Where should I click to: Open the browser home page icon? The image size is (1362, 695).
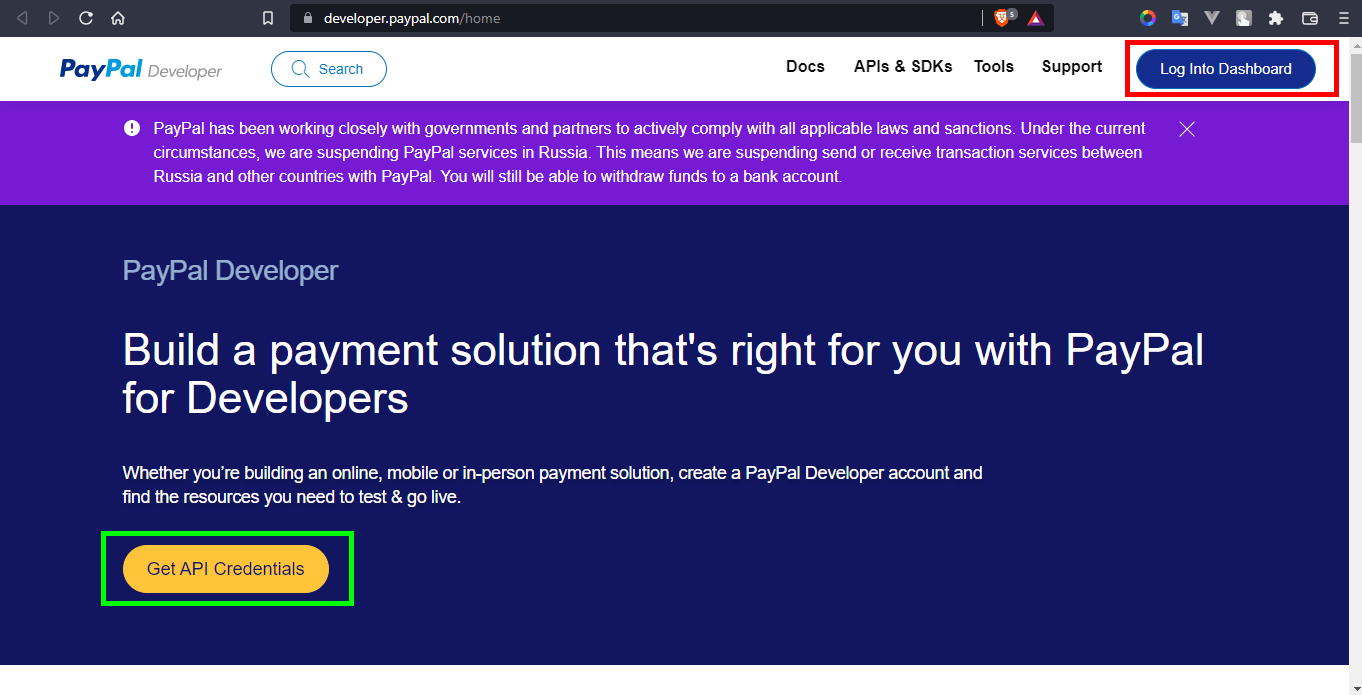(118, 18)
